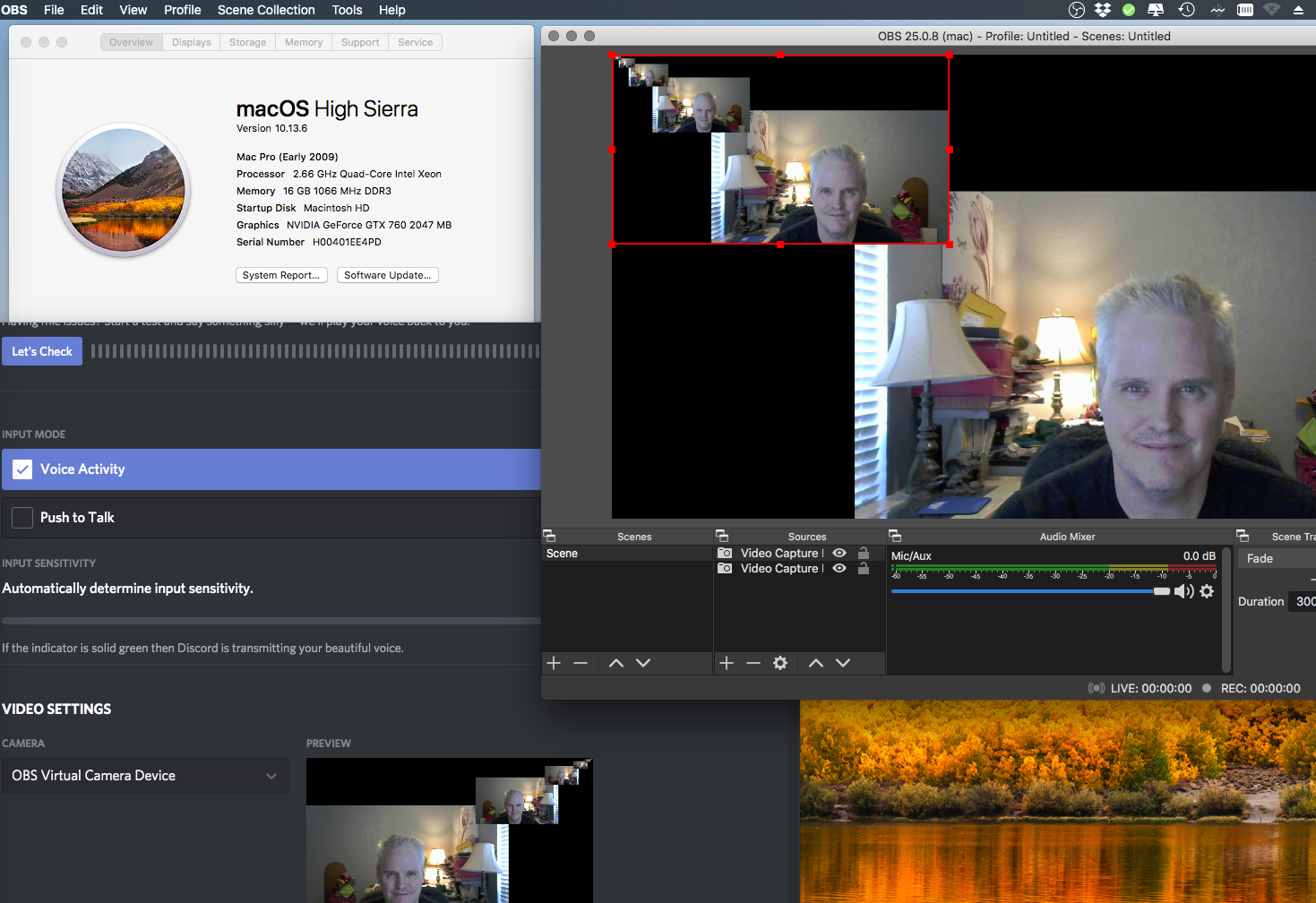Lock the second Video Capture source

864,568
